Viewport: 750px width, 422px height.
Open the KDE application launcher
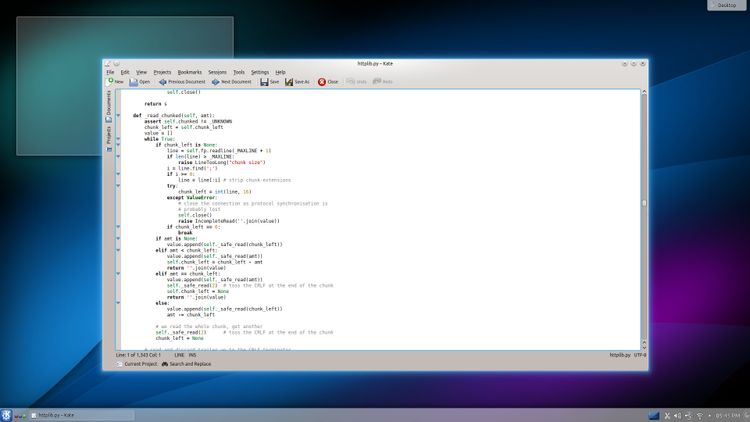pos(9,414)
